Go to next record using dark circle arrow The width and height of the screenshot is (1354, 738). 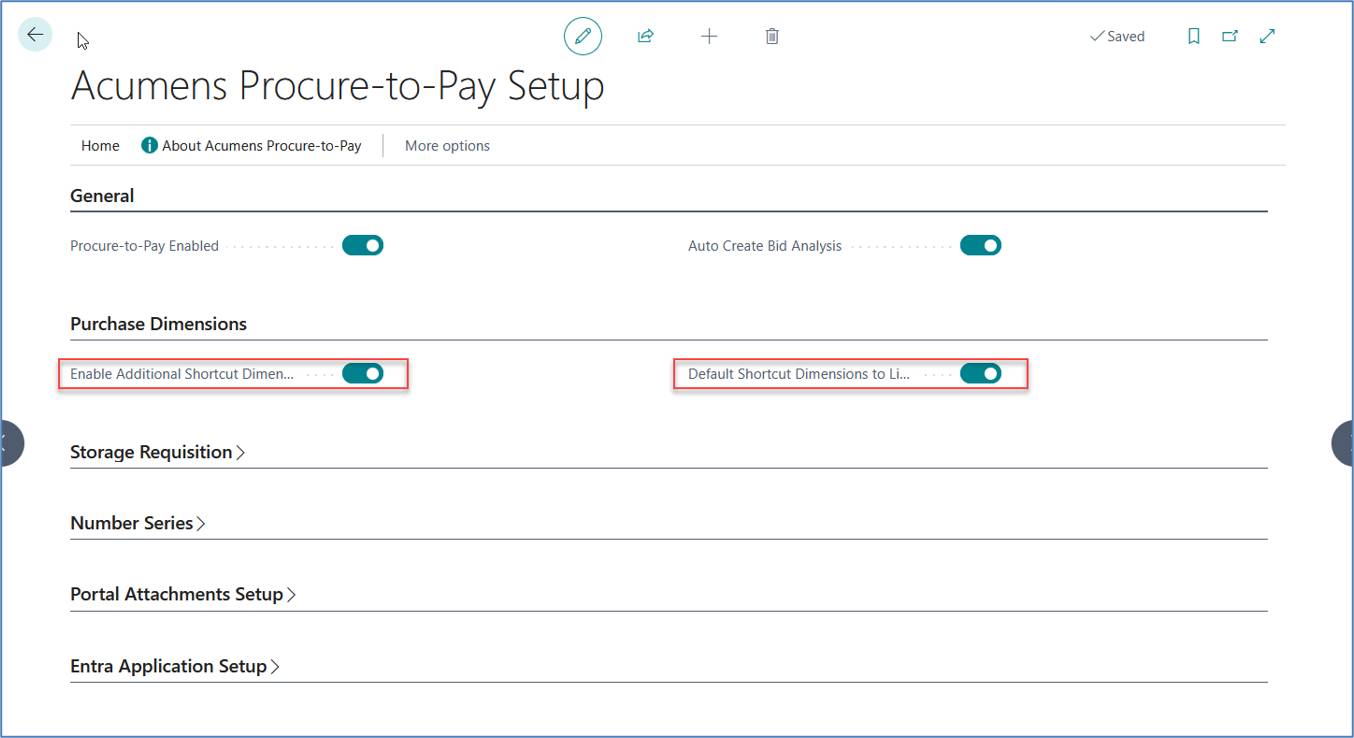coord(1343,443)
